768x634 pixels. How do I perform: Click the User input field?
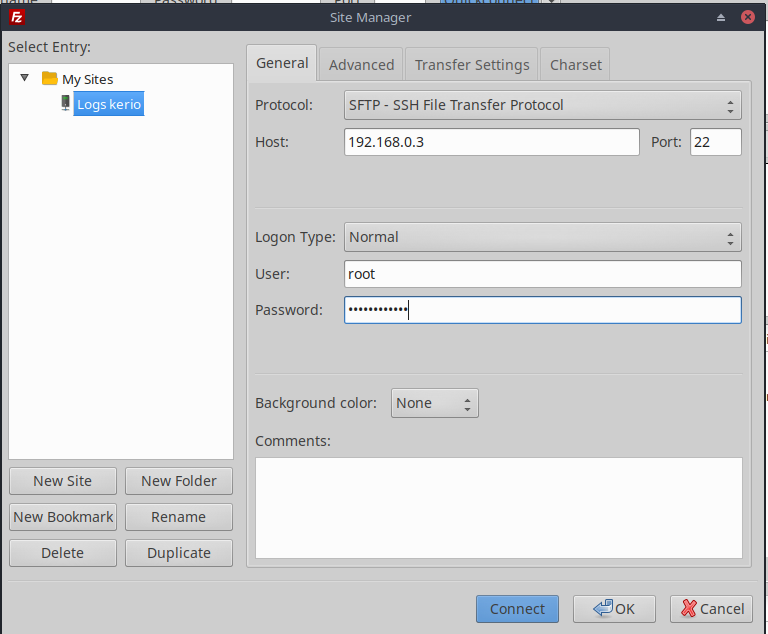pyautogui.click(x=542, y=274)
